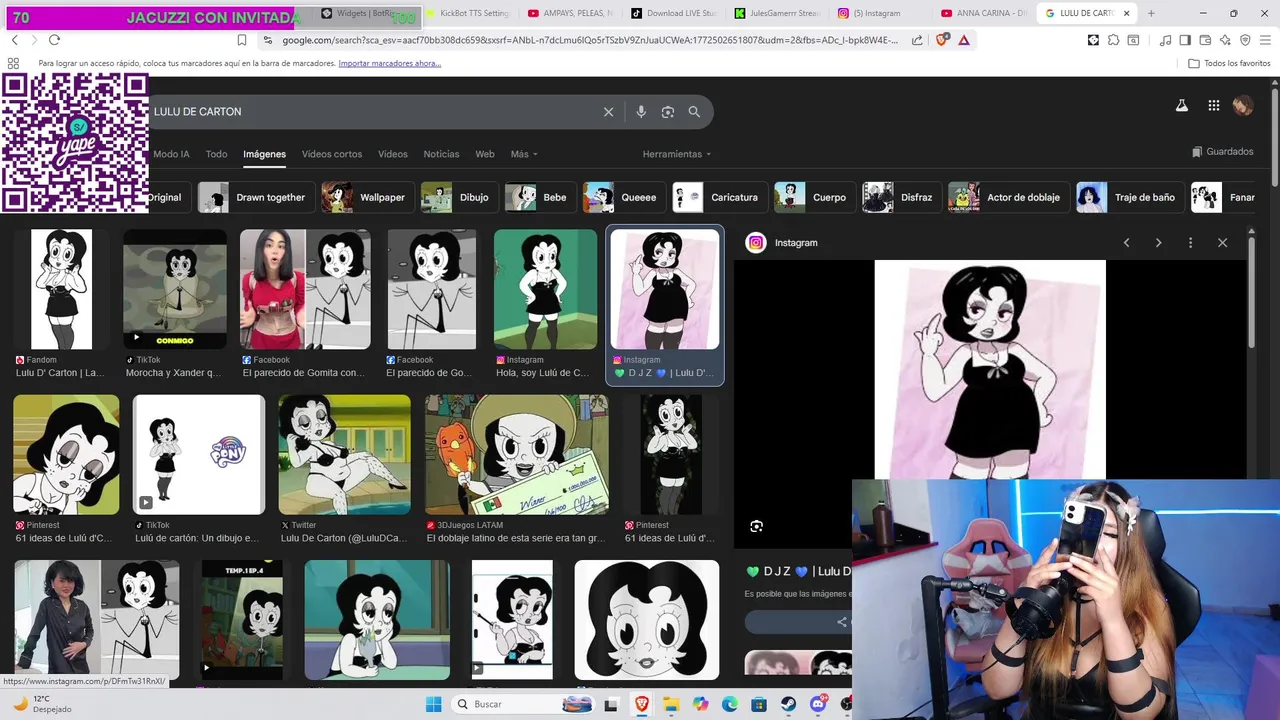The width and height of the screenshot is (1280, 720).
Task: Open Steam from taskbar
Action: pyautogui.click(x=789, y=705)
